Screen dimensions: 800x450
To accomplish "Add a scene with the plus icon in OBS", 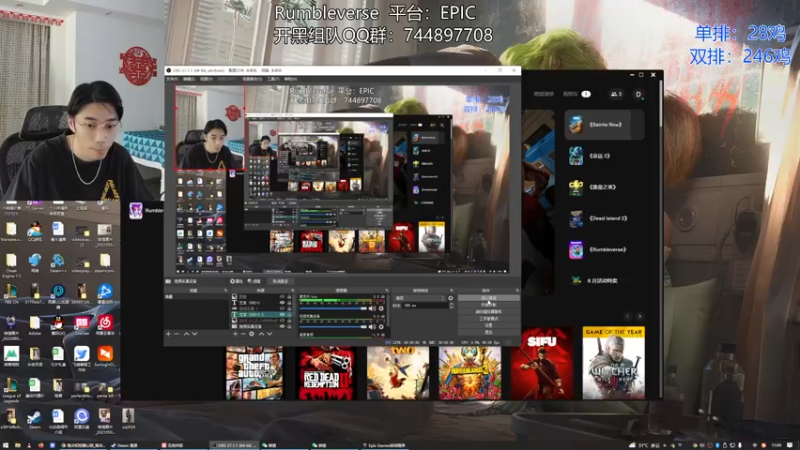I will [x=168, y=334].
